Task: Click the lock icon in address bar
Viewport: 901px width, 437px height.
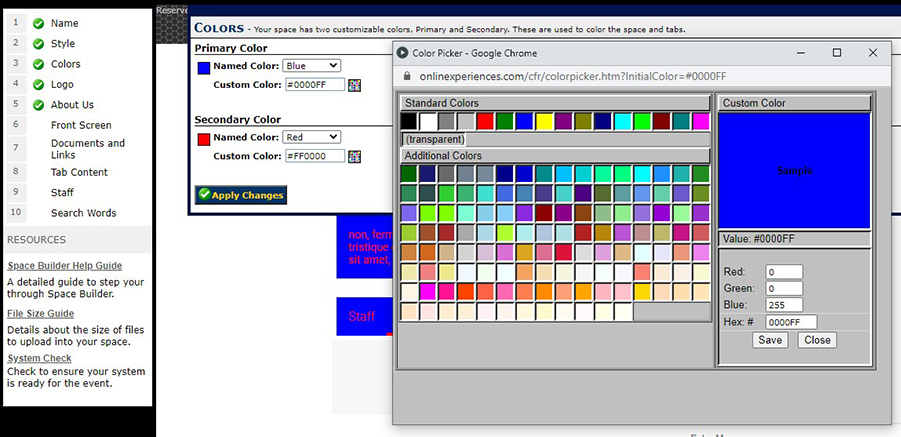Action: point(406,77)
